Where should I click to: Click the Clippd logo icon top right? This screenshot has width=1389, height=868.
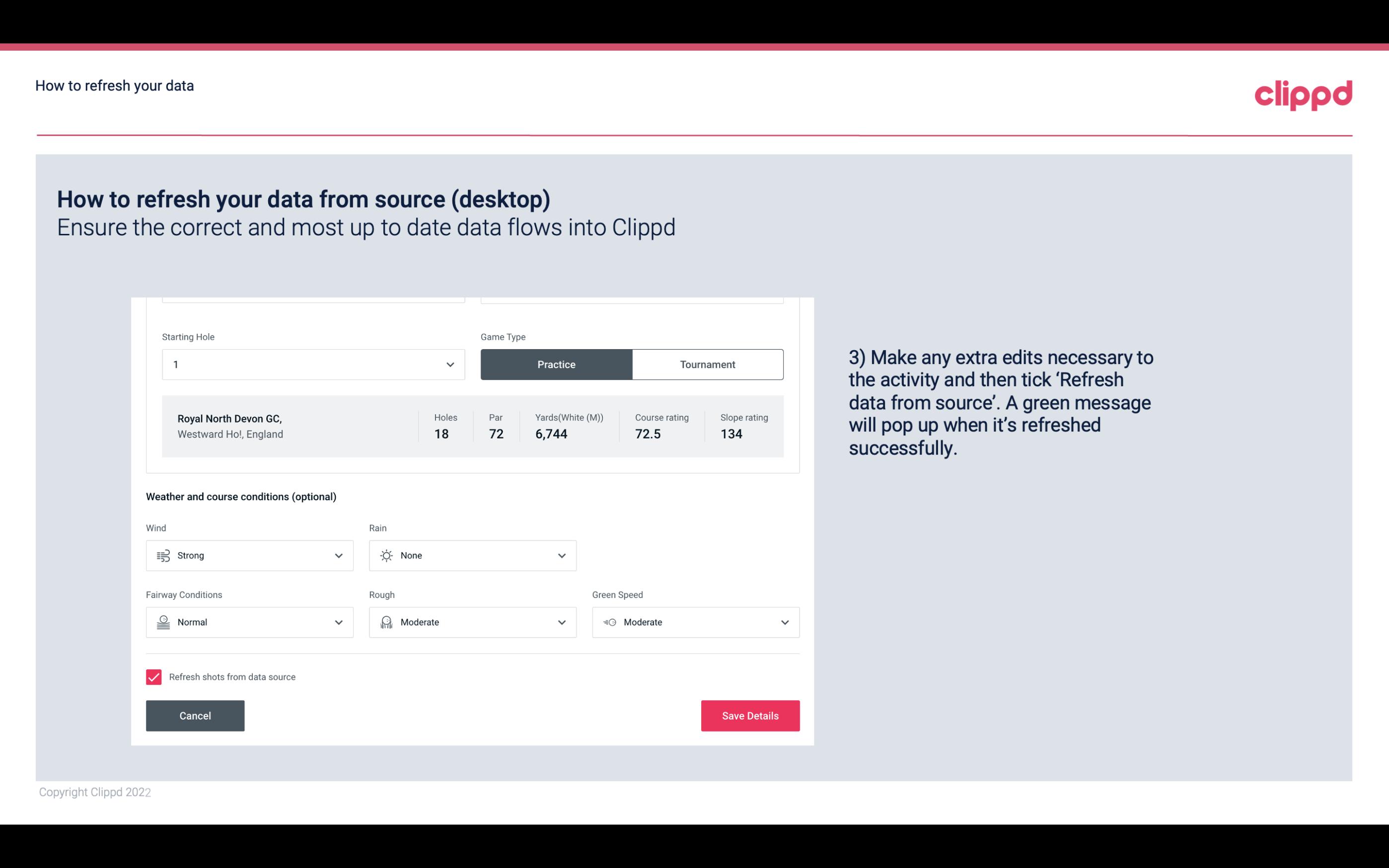1303,93
